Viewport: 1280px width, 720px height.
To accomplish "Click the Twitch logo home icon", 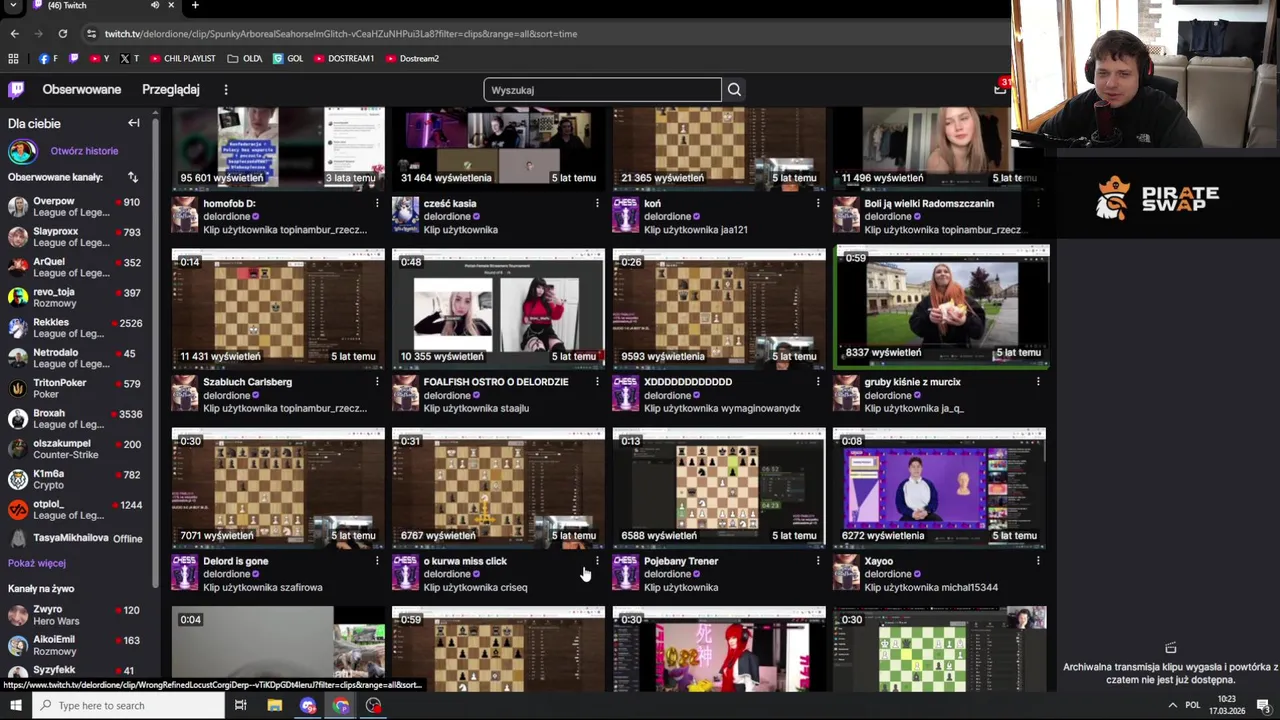I will (x=16, y=90).
